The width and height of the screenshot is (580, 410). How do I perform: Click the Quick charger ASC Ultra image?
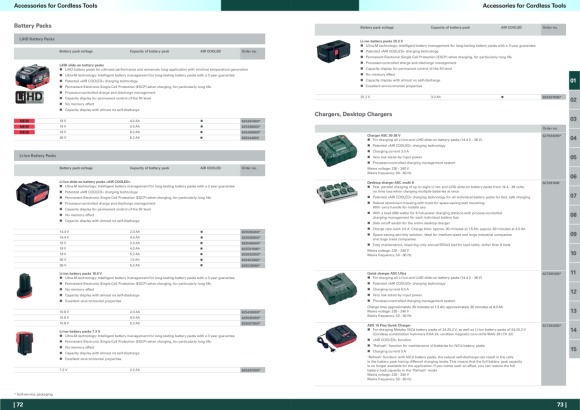coord(337,289)
